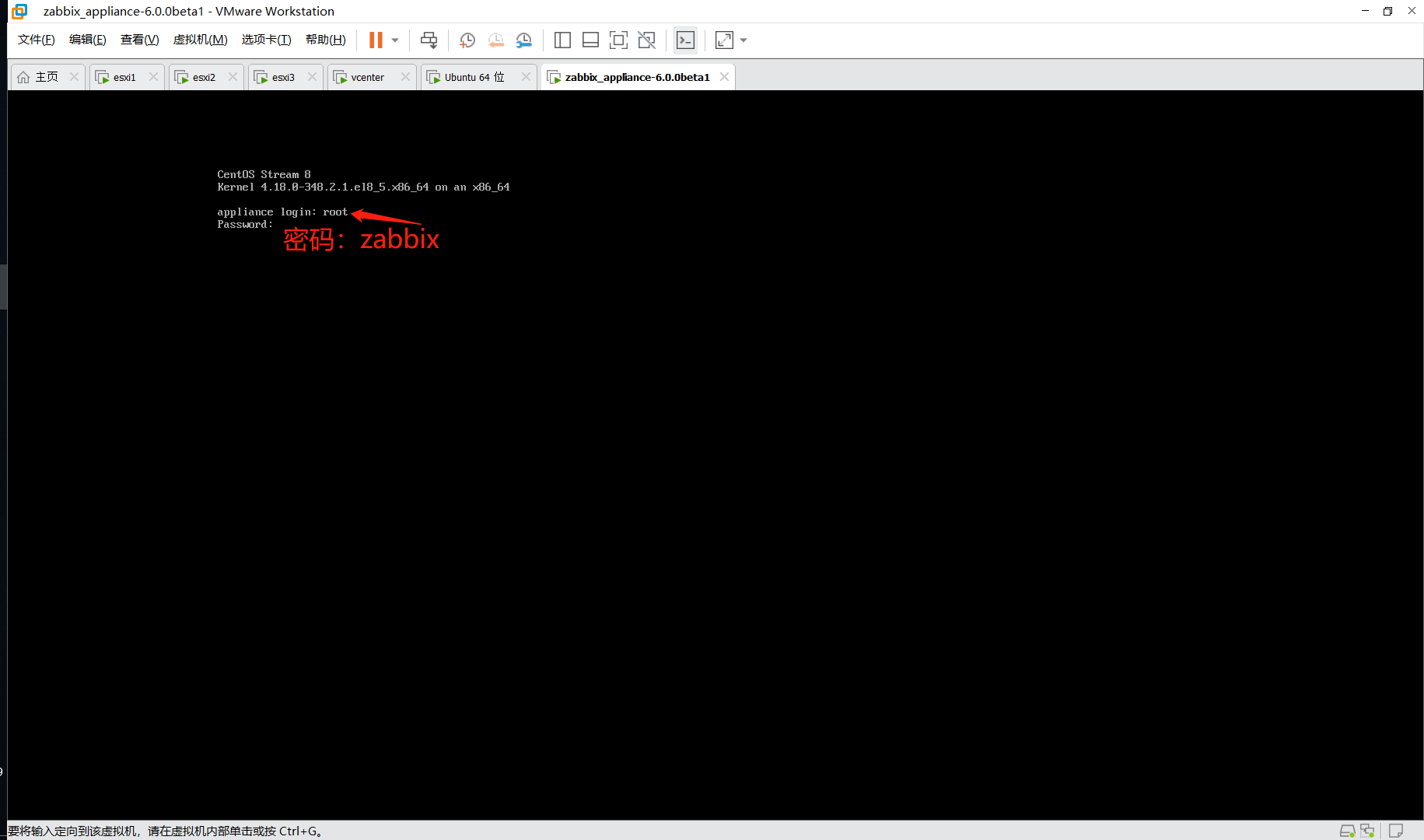
Task: Suspend the virtual machine with the pause icon
Action: tap(376, 40)
